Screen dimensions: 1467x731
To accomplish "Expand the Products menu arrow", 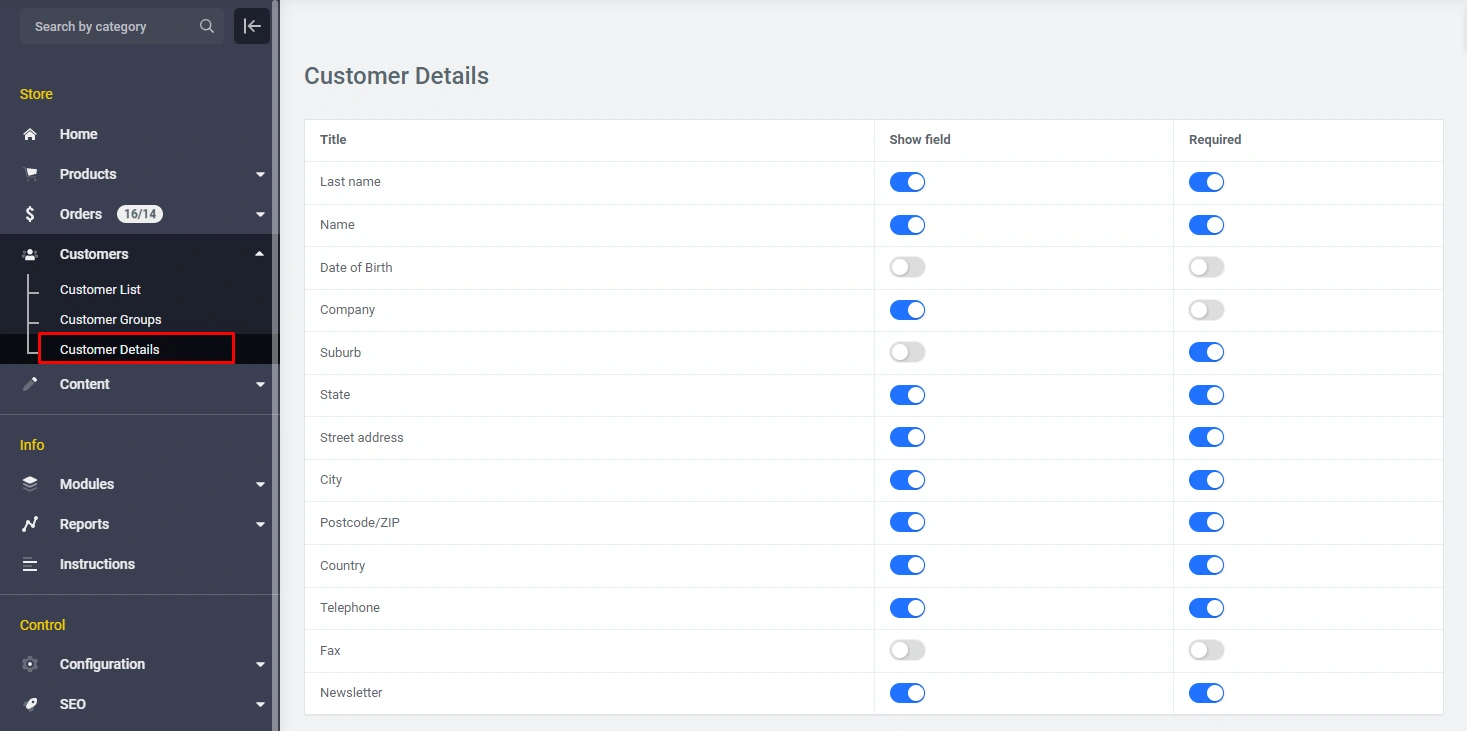I will point(260,175).
